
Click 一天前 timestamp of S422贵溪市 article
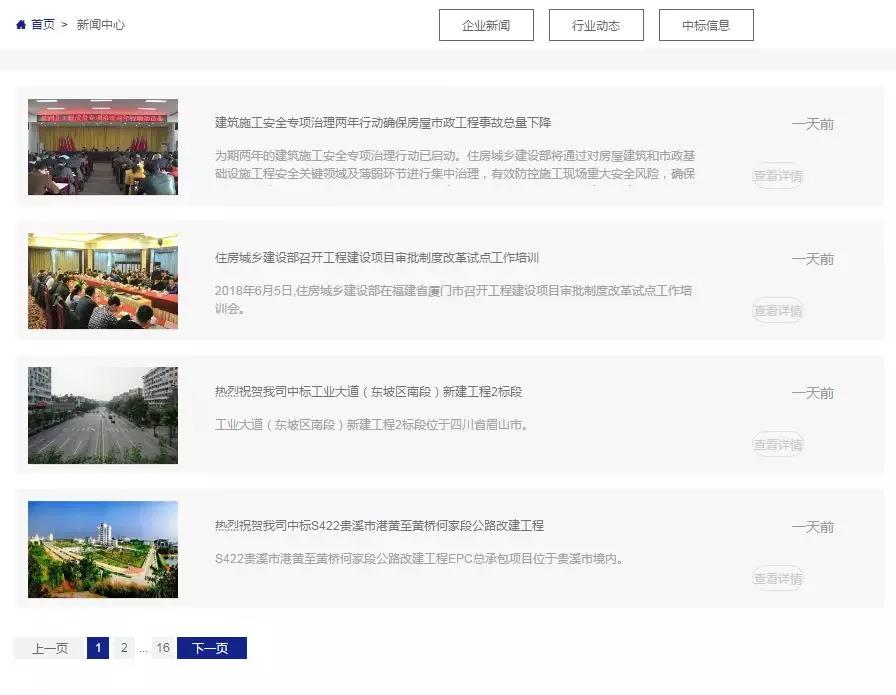[x=813, y=527]
